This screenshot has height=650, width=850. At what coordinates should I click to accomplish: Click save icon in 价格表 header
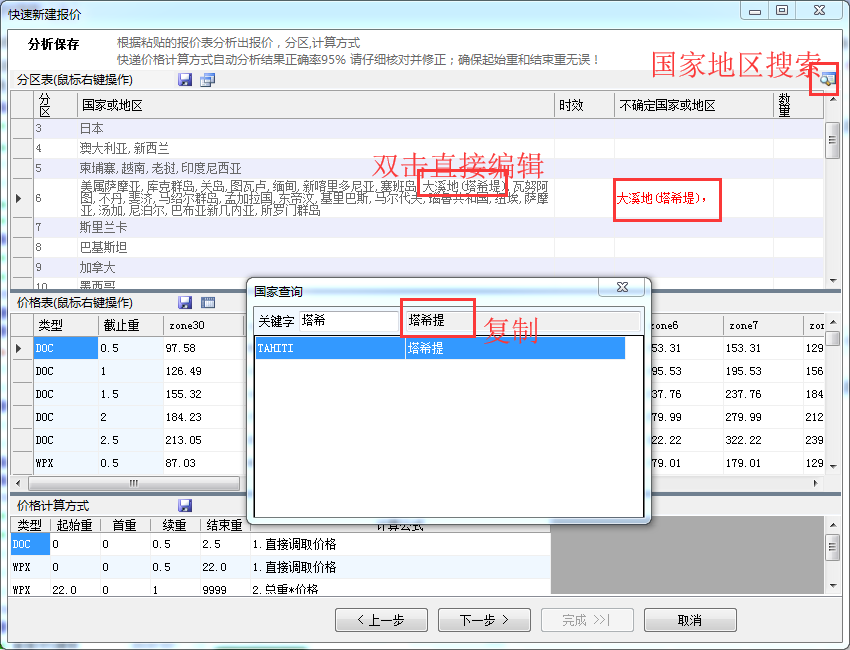[185, 302]
